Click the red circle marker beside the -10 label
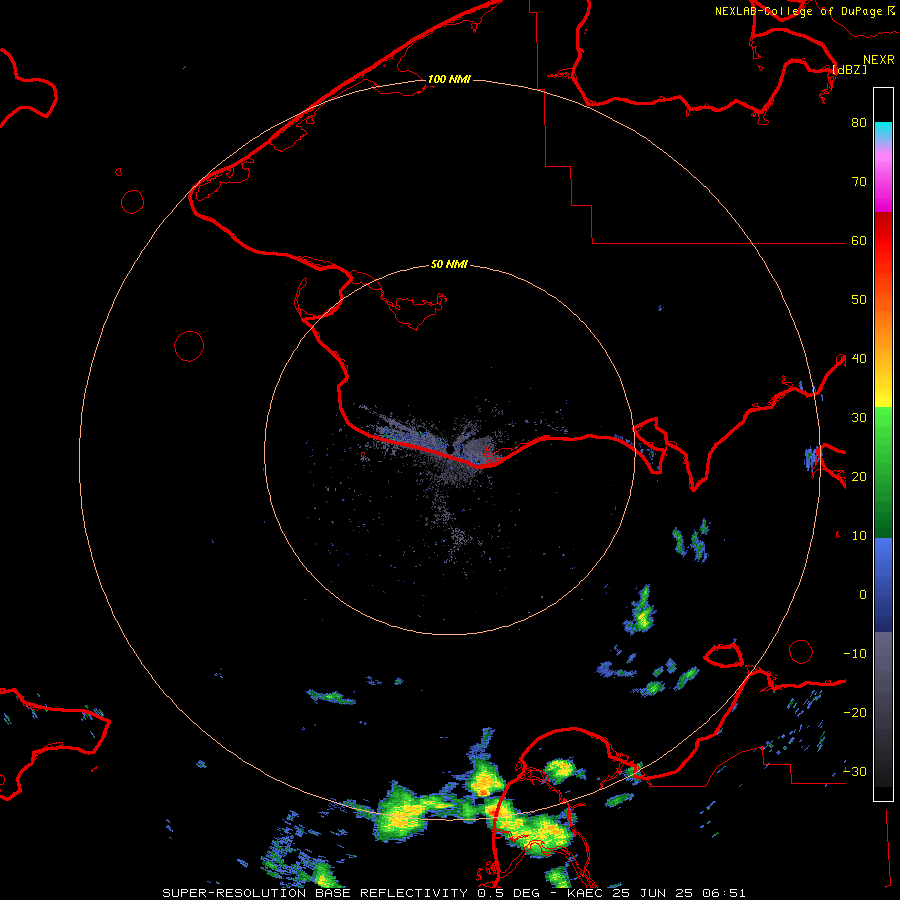 point(801,651)
